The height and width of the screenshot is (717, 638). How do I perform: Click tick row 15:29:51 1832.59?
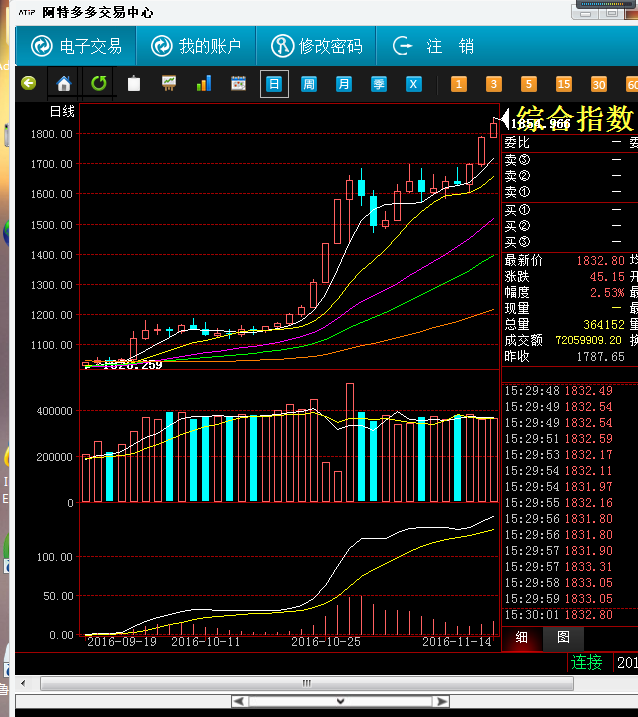click(558, 439)
